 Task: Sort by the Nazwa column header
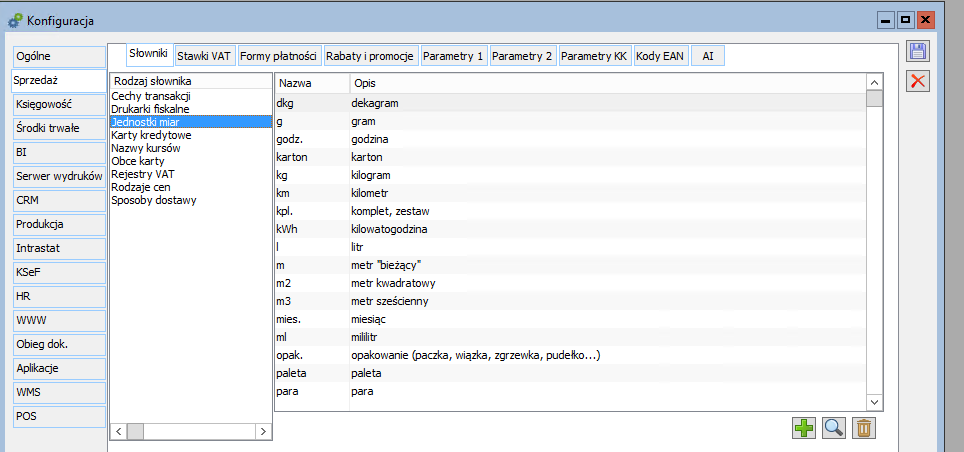(x=311, y=82)
